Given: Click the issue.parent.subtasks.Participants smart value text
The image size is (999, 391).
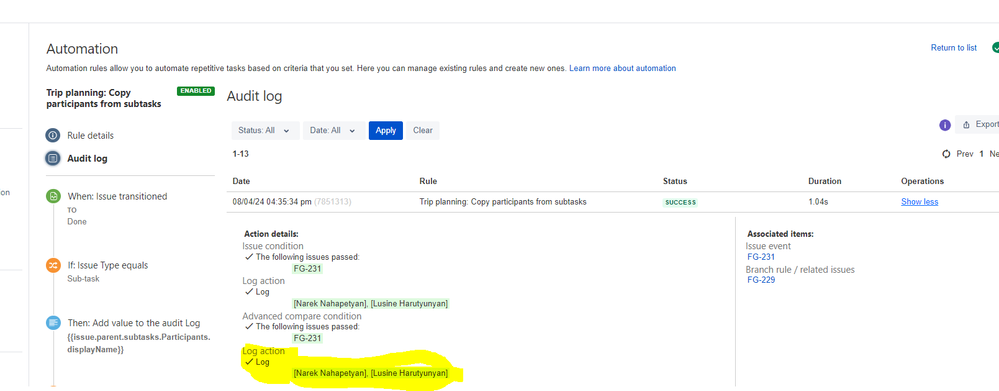Looking at the screenshot, I should (x=138, y=343).
